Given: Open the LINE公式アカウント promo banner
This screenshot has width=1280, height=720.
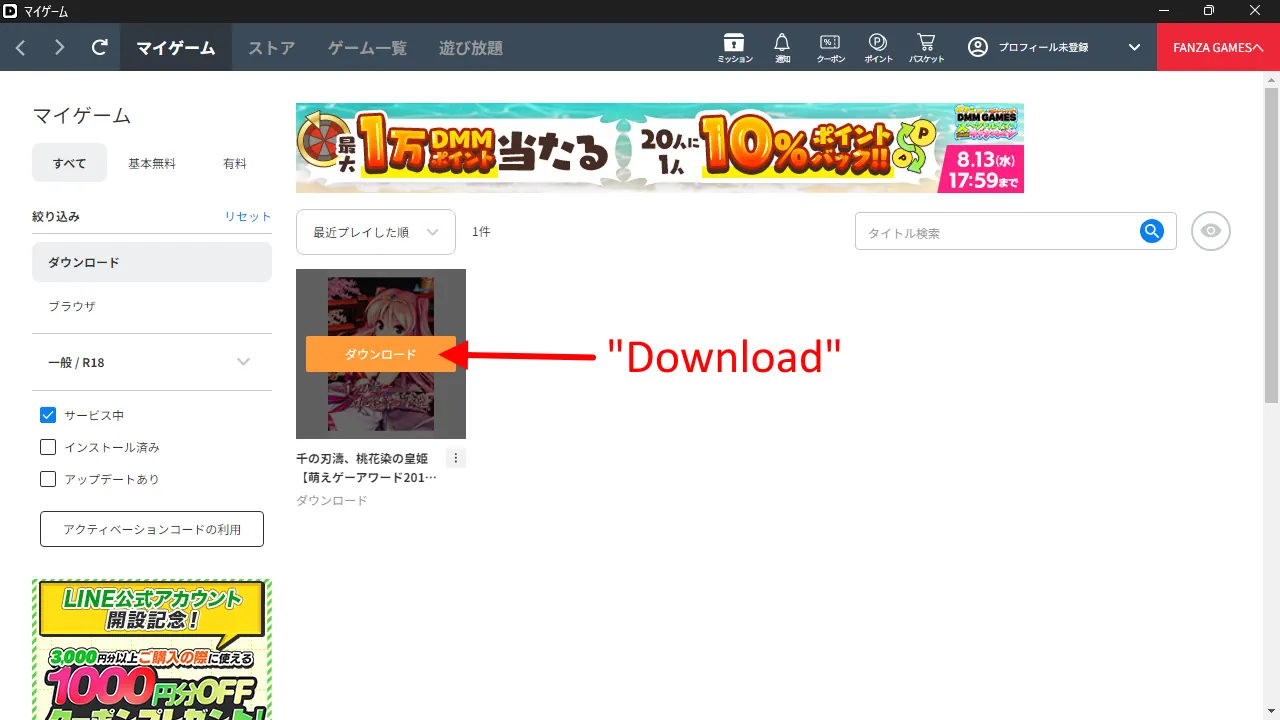Looking at the screenshot, I should (152, 649).
